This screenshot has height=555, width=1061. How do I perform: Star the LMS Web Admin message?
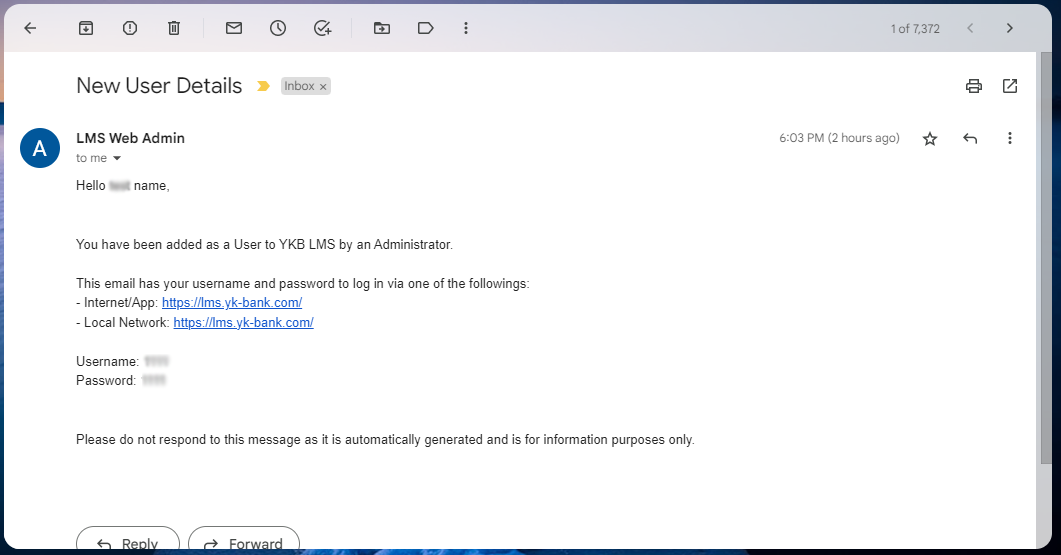pyautogui.click(x=930, y=139)
